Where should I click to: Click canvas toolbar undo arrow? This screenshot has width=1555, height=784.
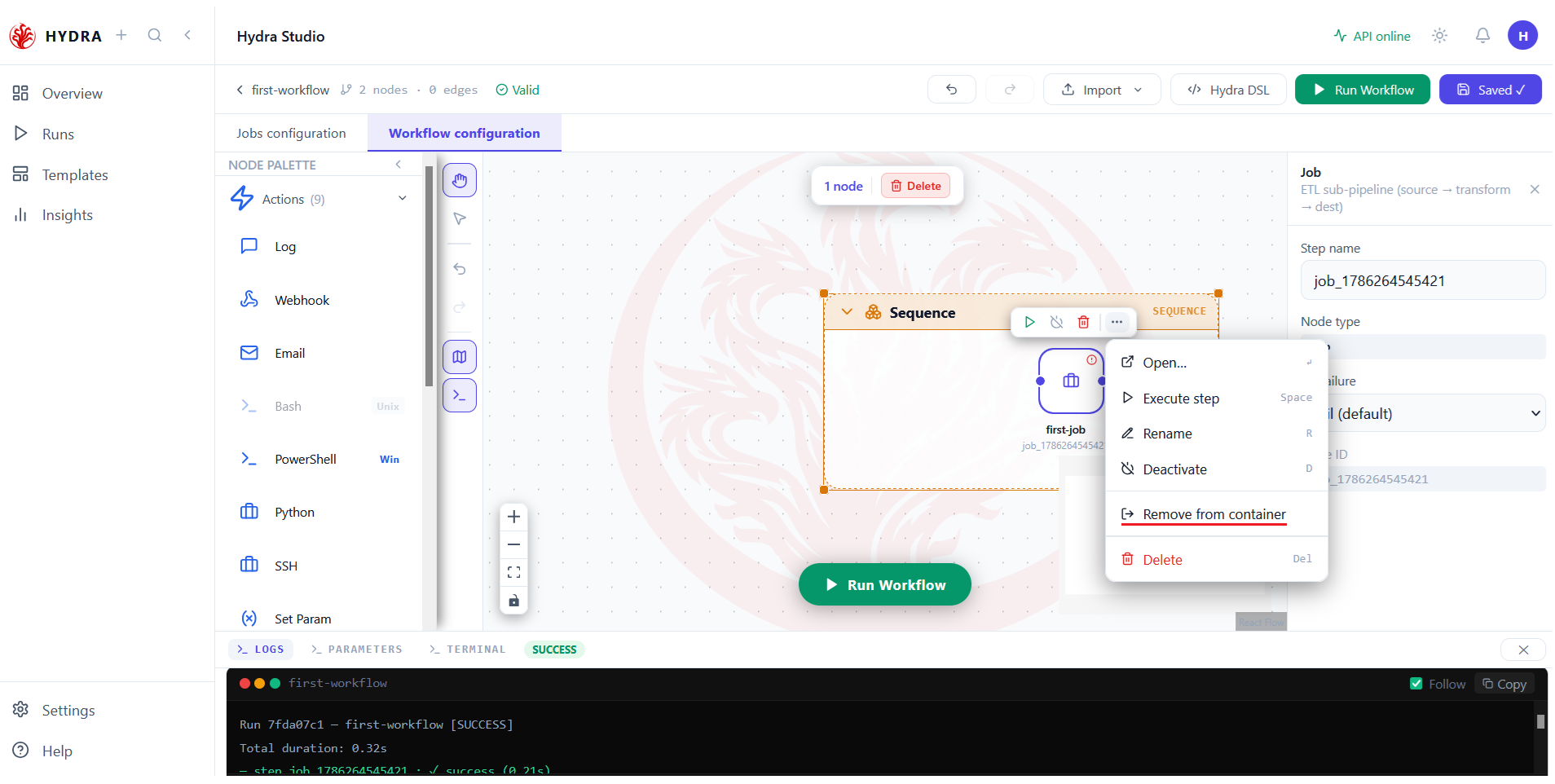(x=460, y=269)
